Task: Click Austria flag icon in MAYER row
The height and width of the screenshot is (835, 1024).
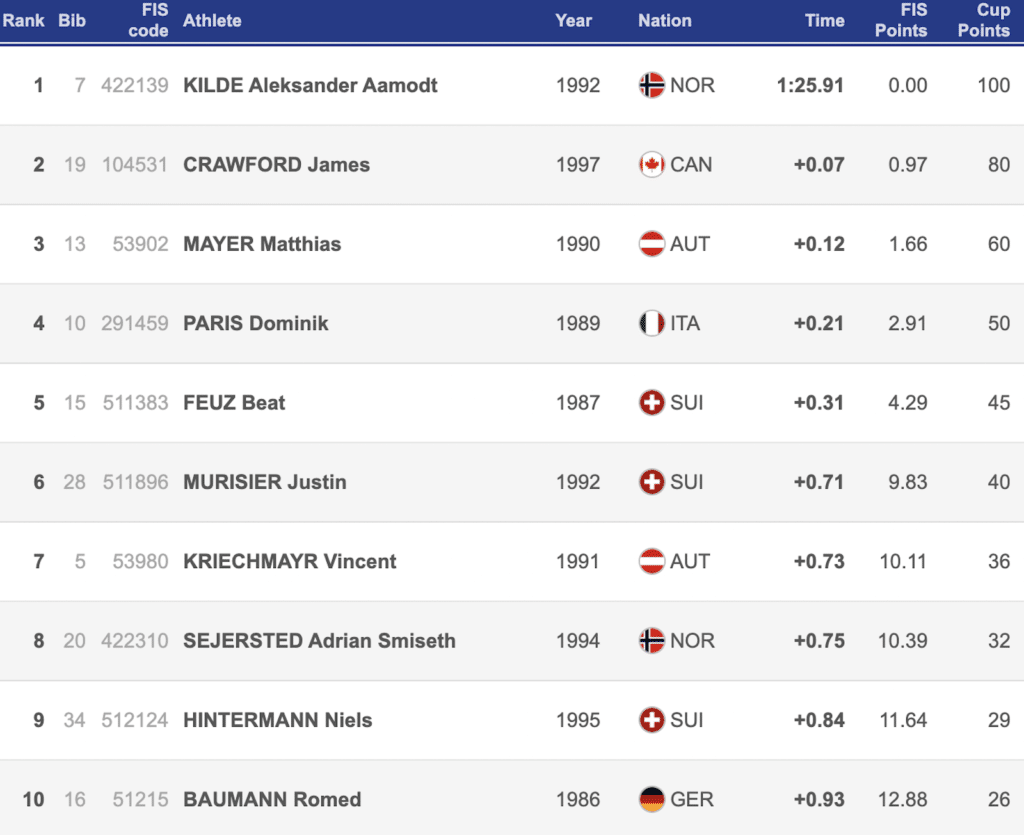Action: [x=651, y=244]
